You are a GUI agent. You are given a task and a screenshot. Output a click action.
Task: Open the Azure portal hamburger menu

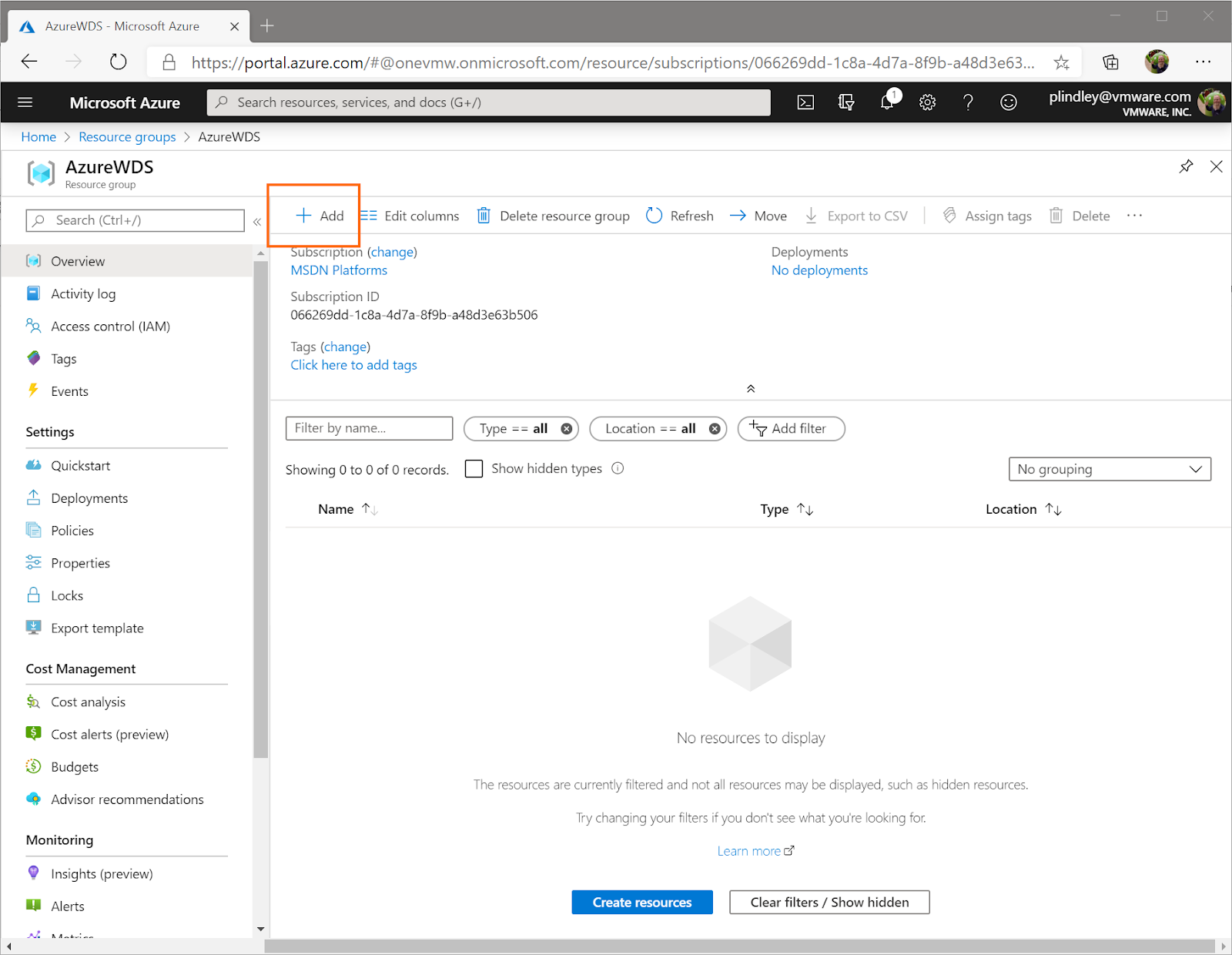tap(25, 102)
